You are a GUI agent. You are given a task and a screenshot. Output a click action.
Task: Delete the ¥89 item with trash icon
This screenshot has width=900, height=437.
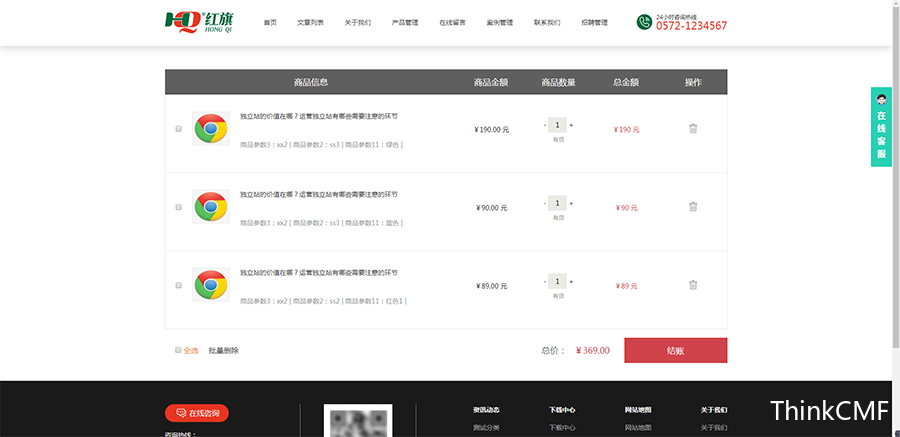click(693, 284)
